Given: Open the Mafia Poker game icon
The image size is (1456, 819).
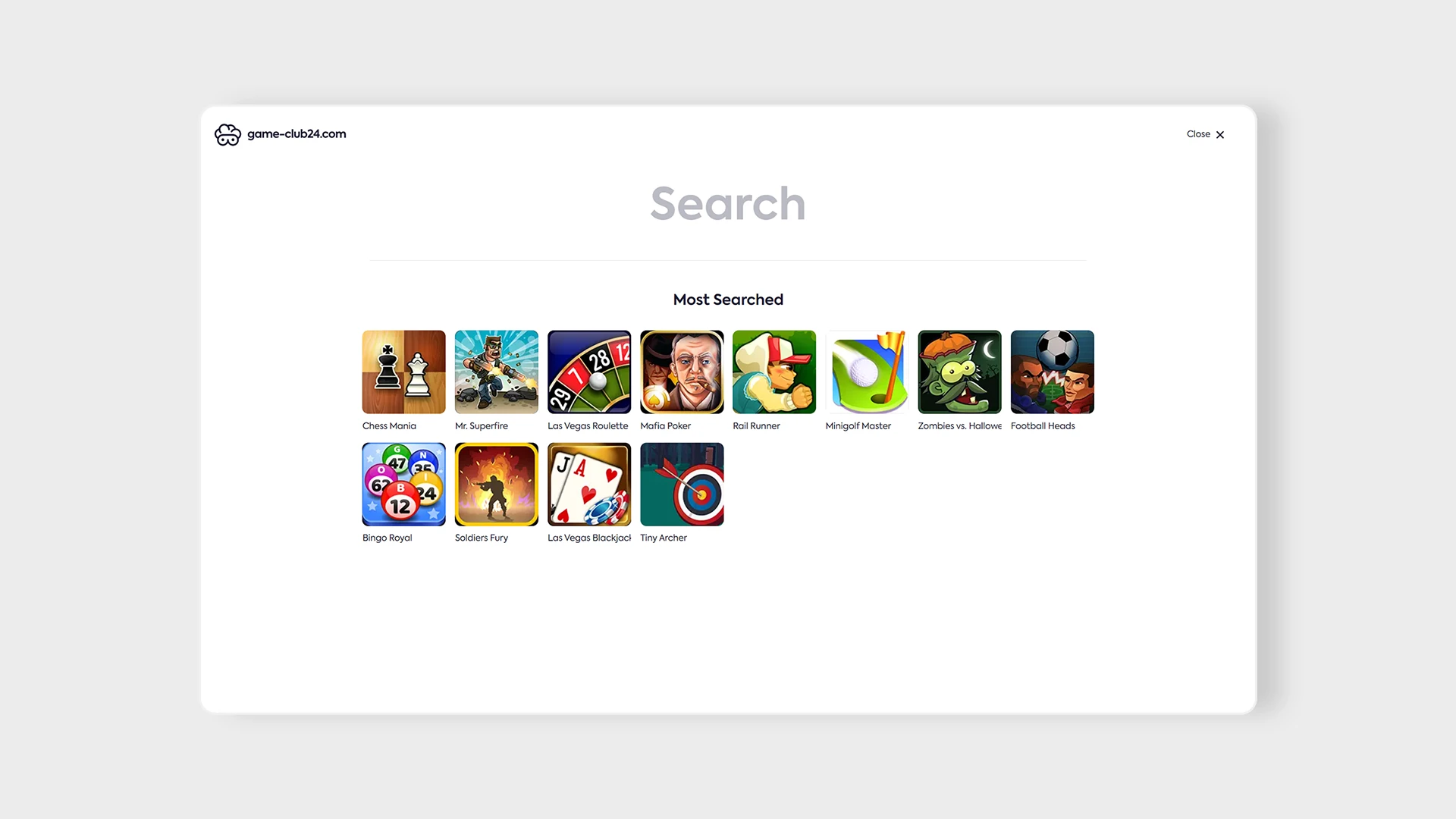Looking at the screenshot, I should [x=682, y=372].
